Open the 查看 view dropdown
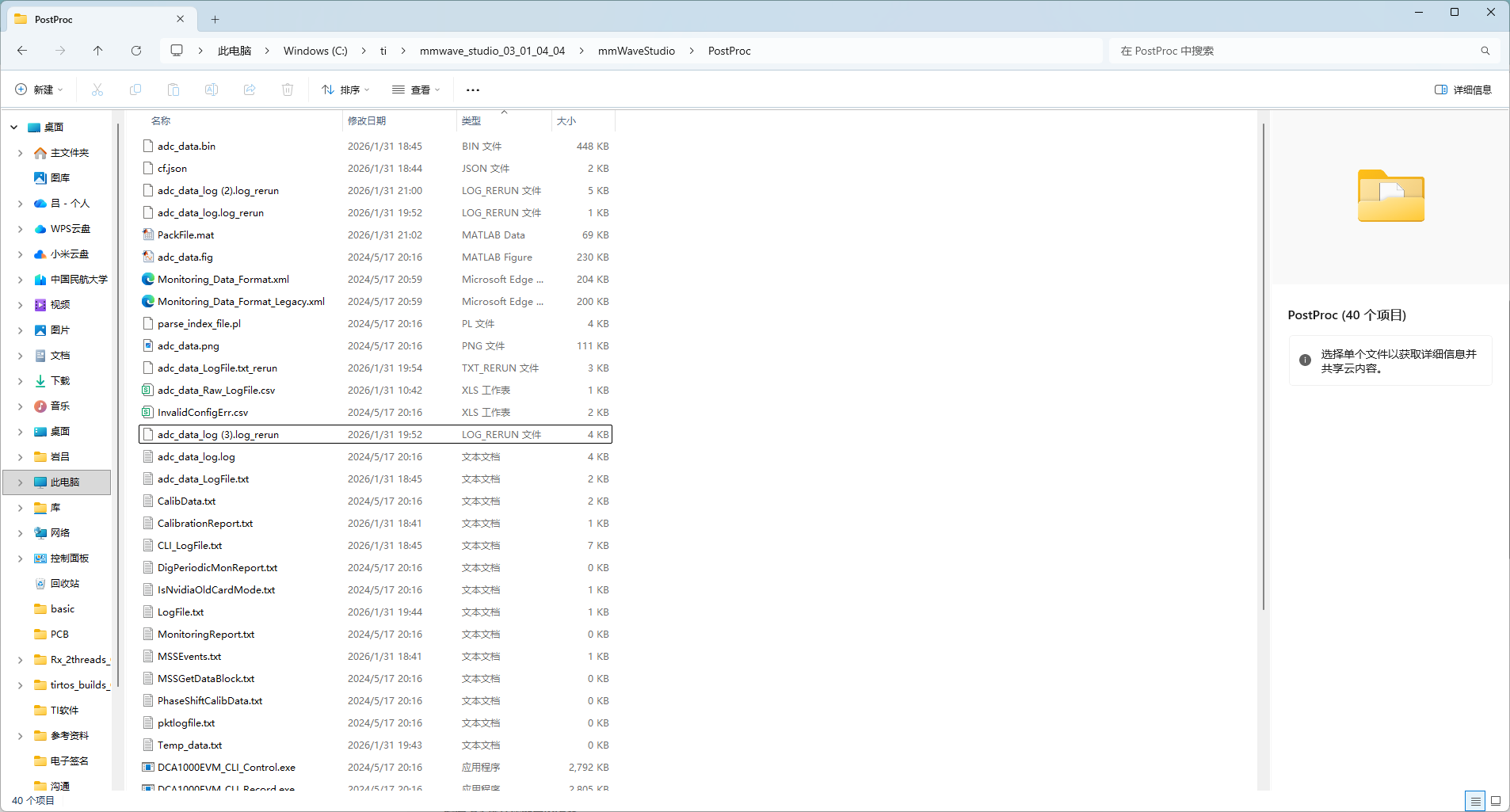The image size is (1510, 812). (x=417, y=90)
